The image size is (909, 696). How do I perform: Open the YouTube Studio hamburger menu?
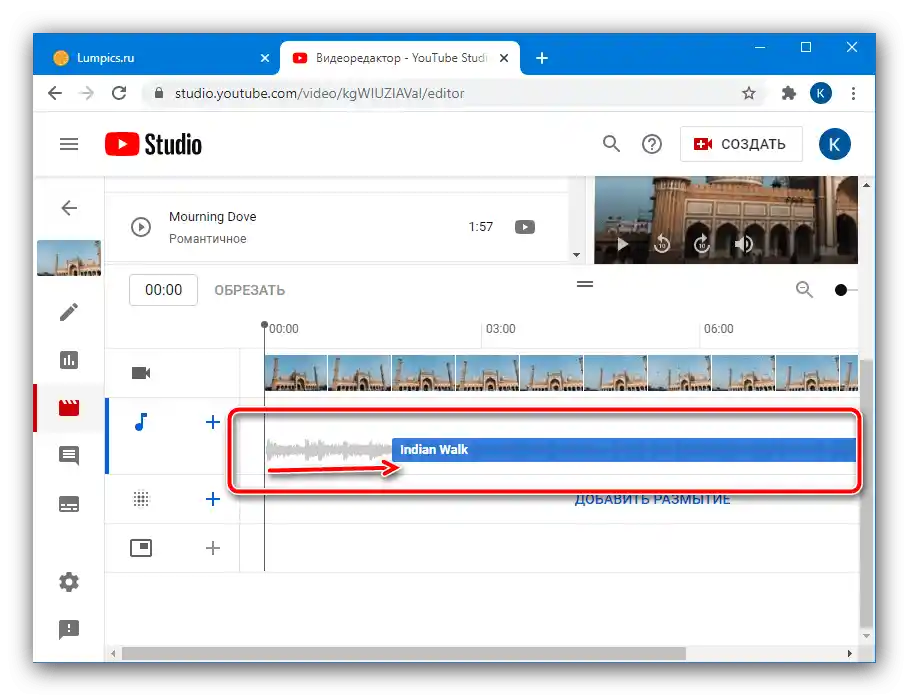coord(69,144)
